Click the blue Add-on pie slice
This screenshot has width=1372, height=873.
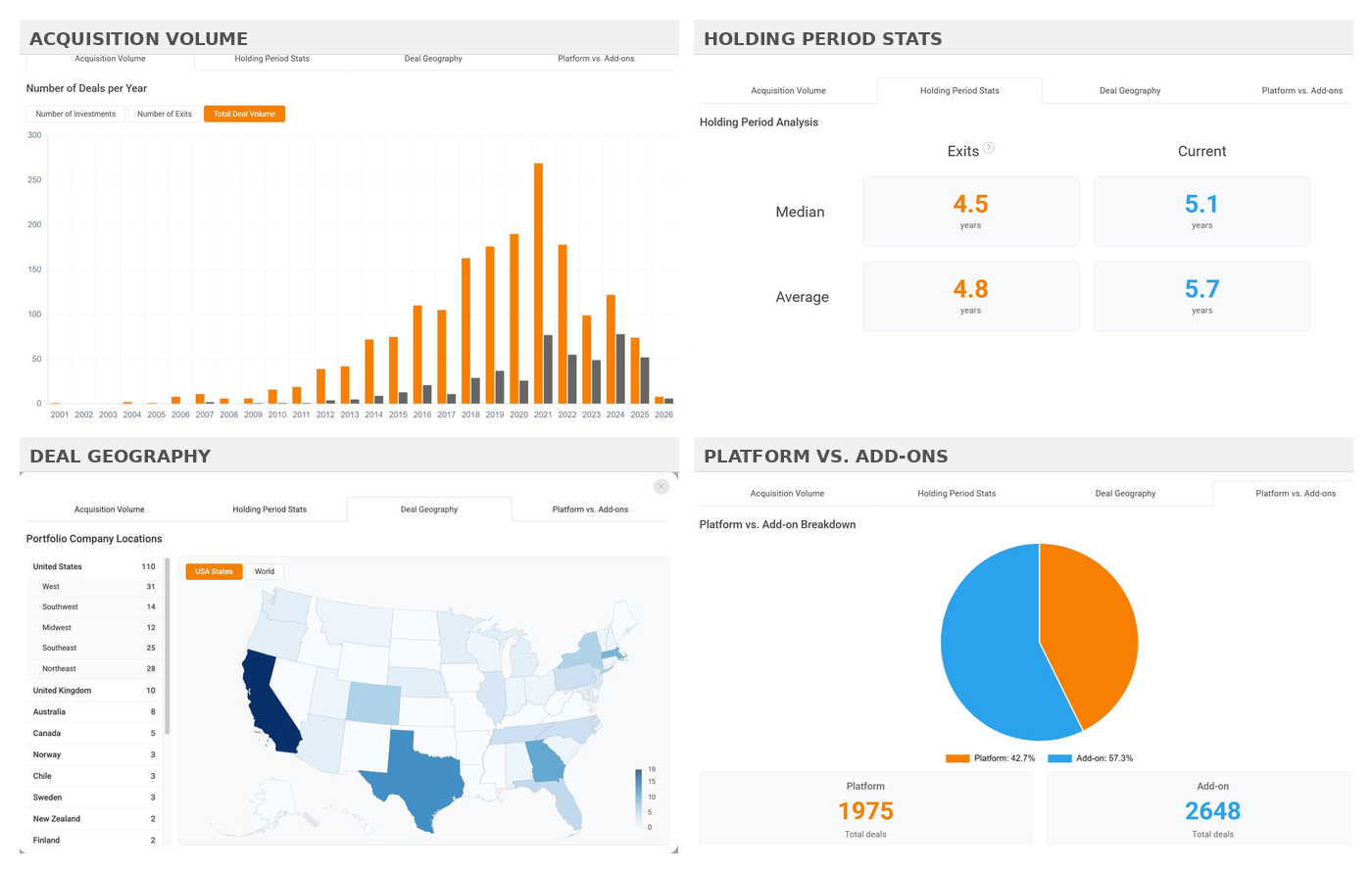[990, 656]
